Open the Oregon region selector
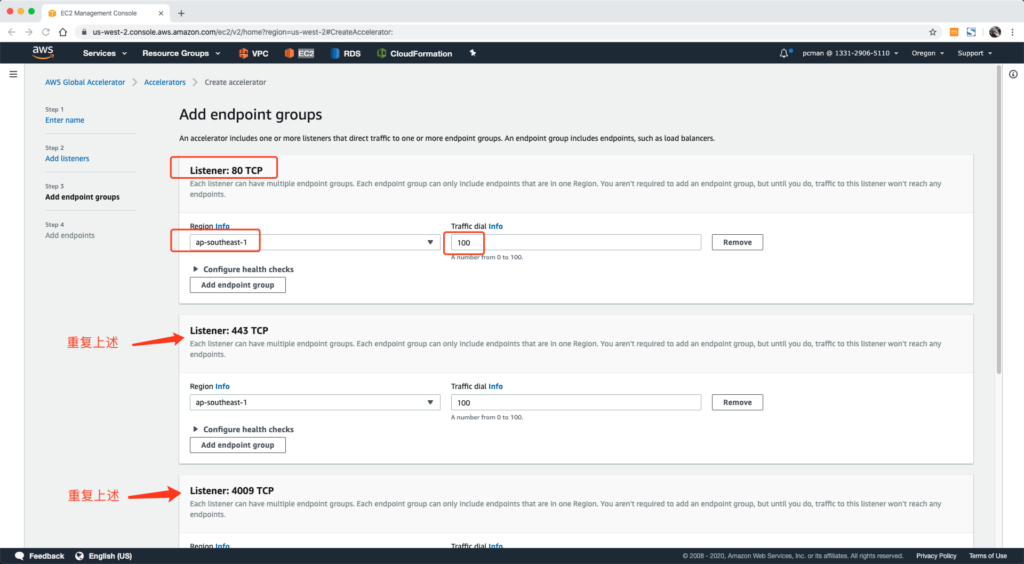The image size is (1024, 564). pyautogui.click(x=928, y=53)
